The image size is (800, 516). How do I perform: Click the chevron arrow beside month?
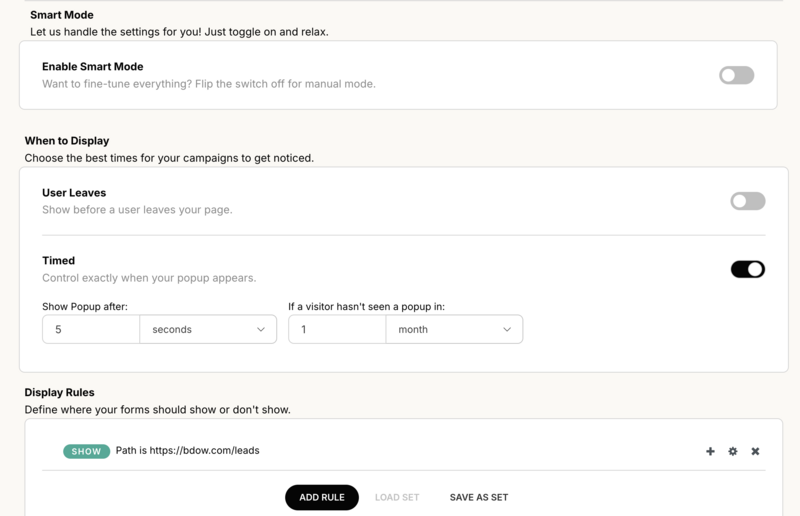coord(507,329)
